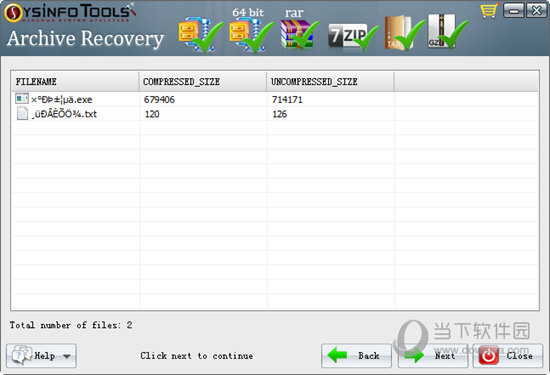Sort by UNCOMPRESSED_SIZE column header
This screenshot has width=550, height=375.
point(330,81)
